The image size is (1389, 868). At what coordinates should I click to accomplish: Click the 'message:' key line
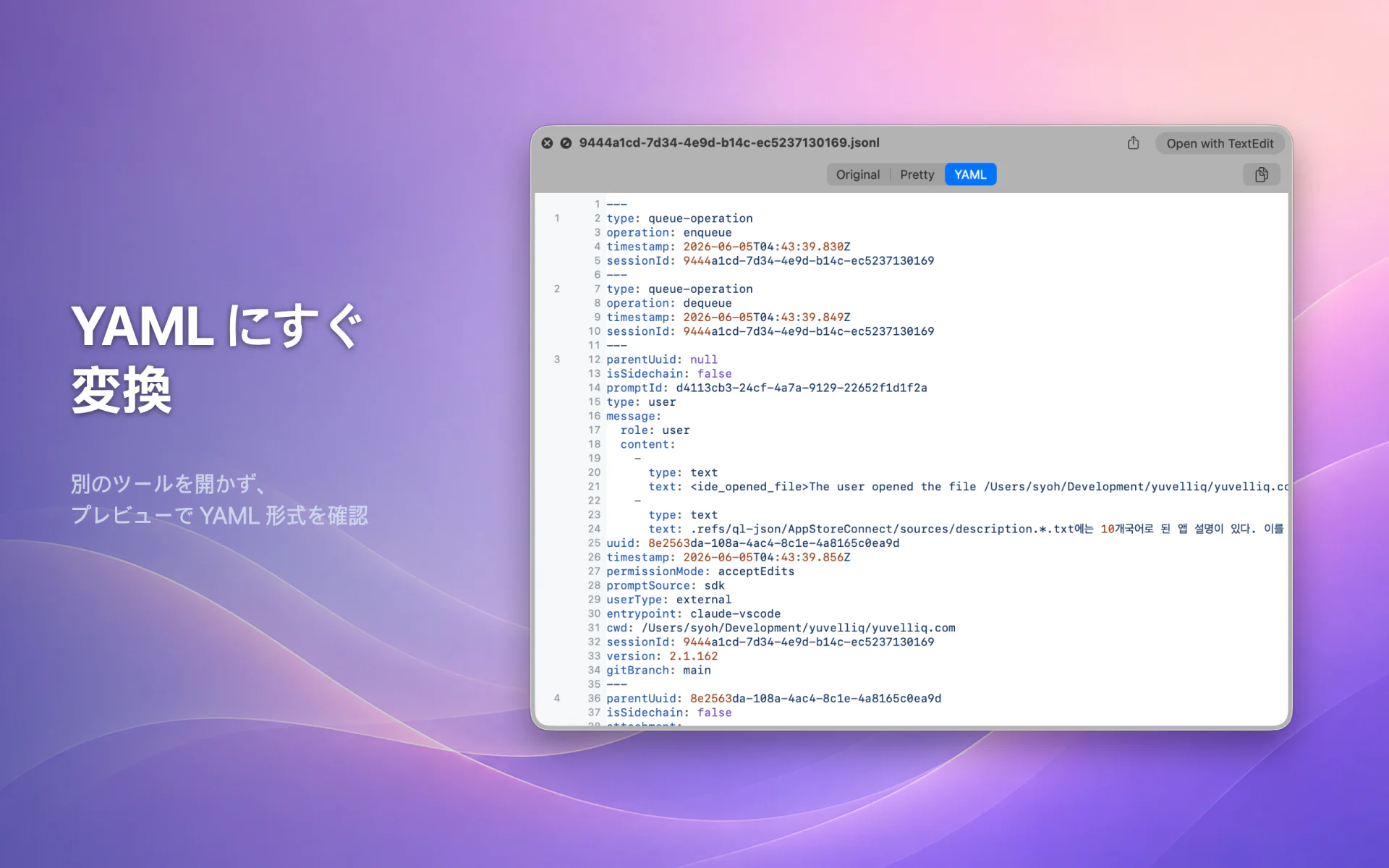pos(634,416)
